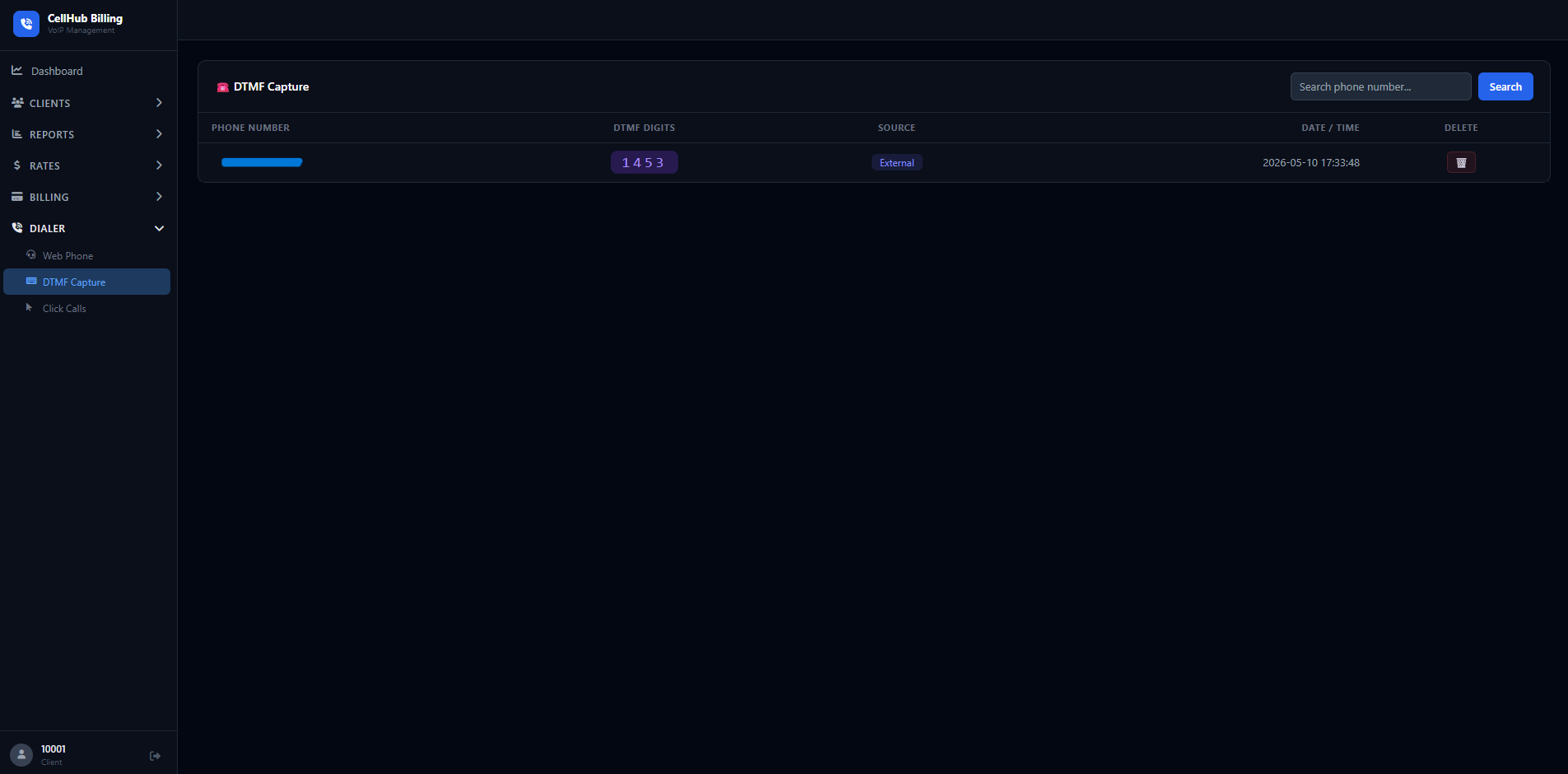Focus the Search phone number field

click(1380, 86)
